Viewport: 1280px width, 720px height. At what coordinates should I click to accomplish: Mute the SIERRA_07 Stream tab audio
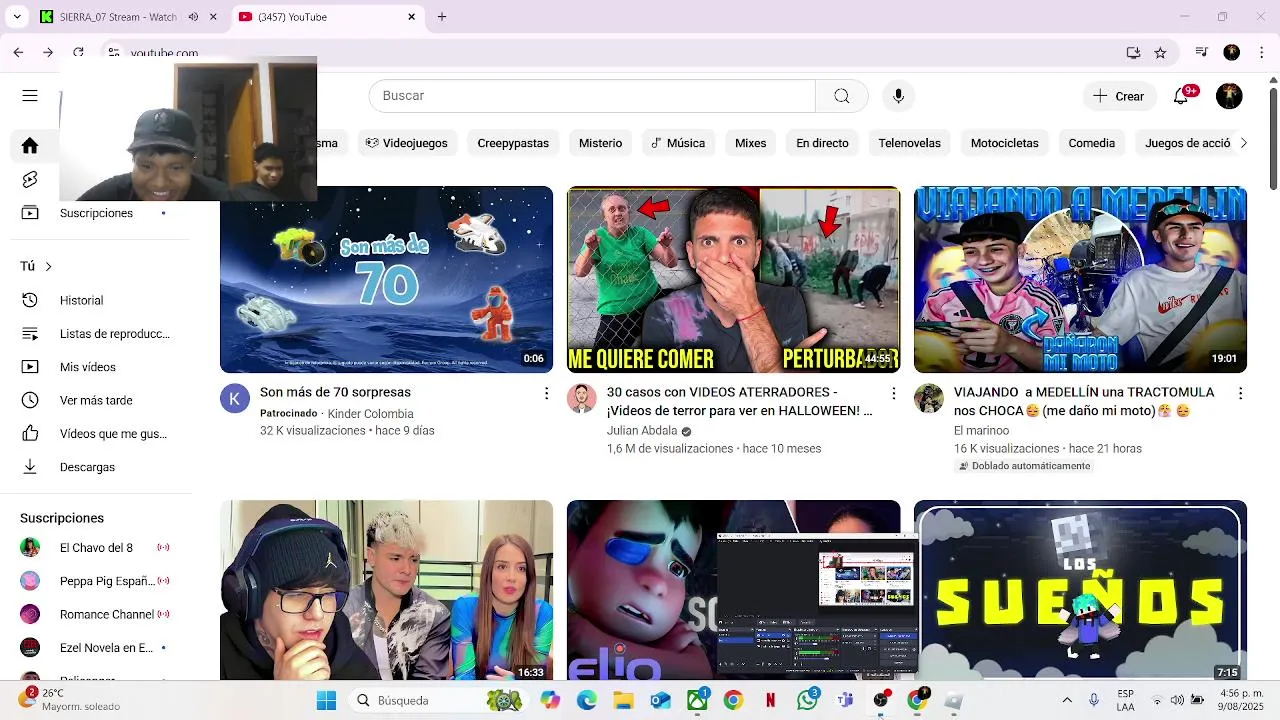tap(193, 17)
